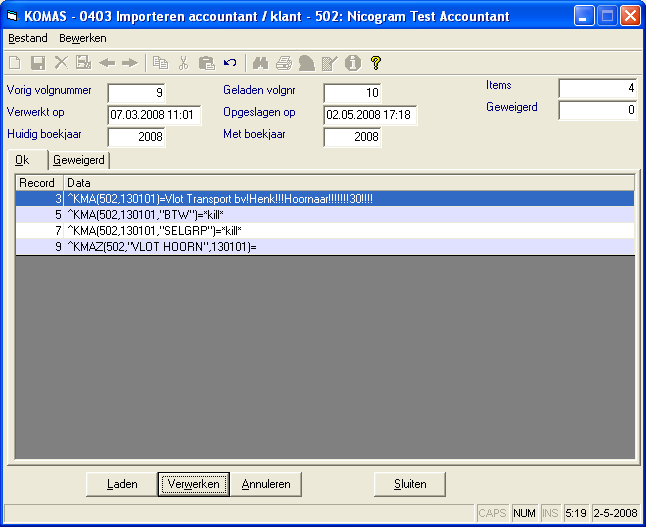
Task: Click the CAPS status bar indicator
Action: pyautogui.click(x=493, y=513)
